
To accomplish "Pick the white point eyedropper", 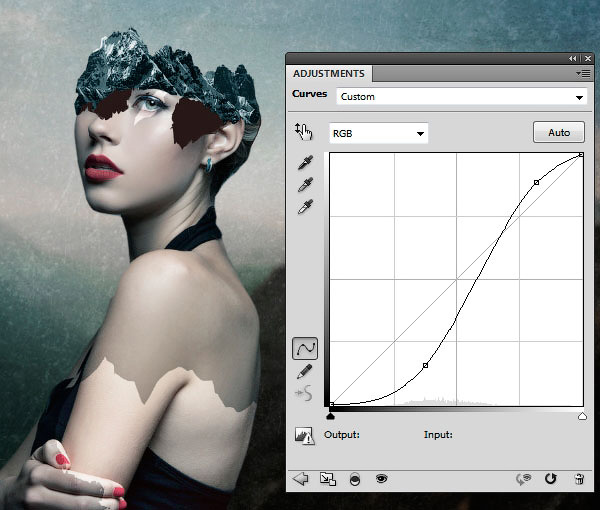I will click(x=305, y=207).
